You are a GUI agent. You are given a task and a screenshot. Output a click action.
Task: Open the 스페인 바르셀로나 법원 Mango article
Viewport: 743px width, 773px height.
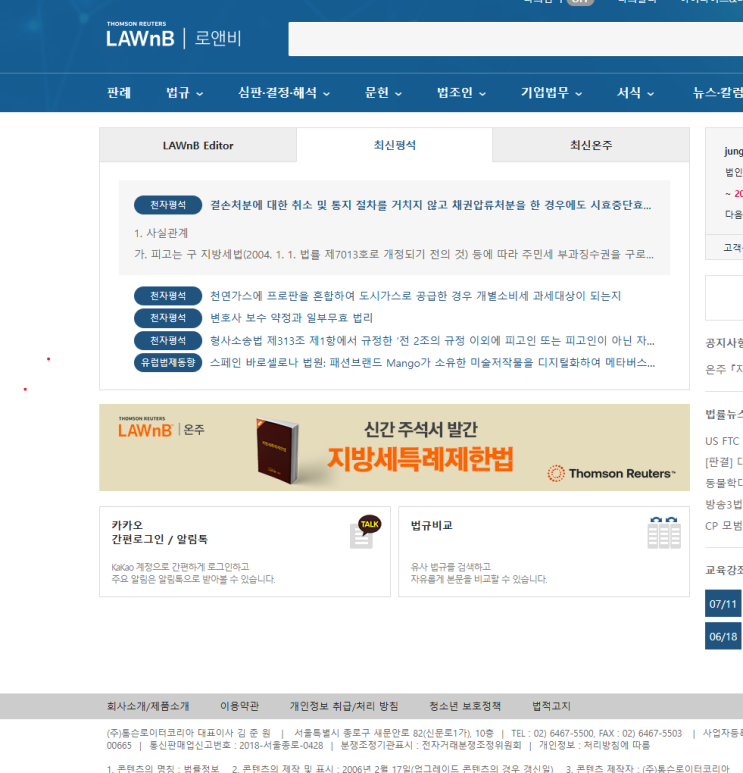[432, 363]
